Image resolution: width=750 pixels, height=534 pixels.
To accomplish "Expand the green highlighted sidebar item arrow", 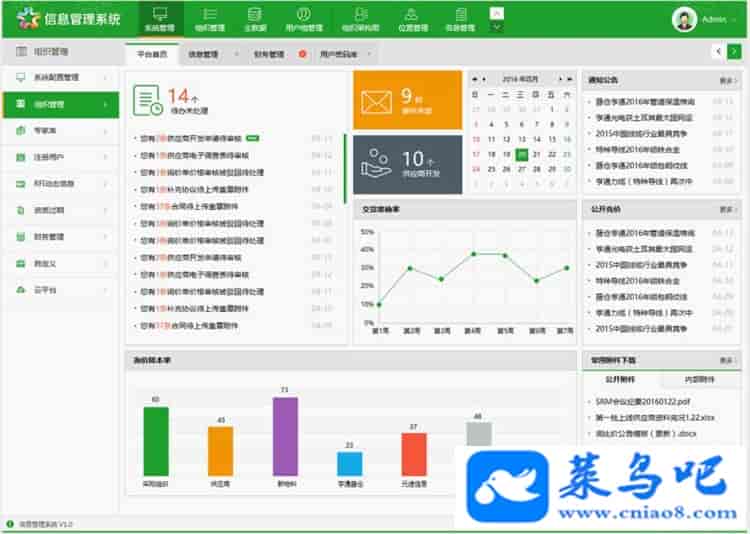I will tap(105, 104).
